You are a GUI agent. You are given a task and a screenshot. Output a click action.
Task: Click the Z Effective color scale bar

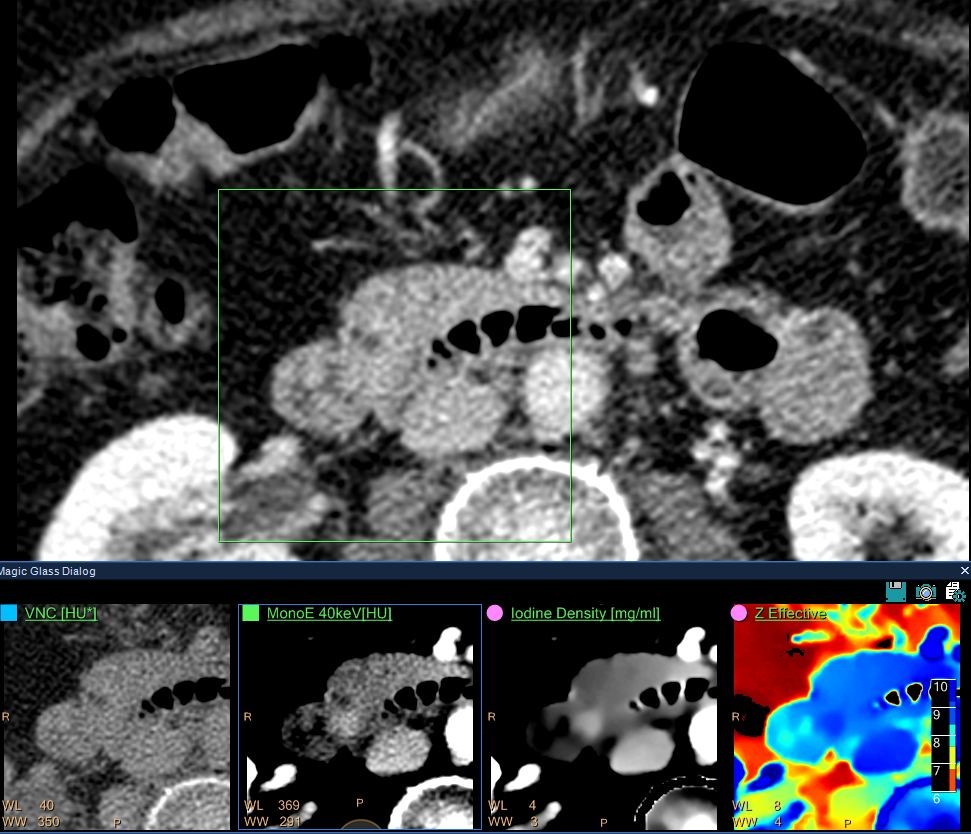click(x=940, y=742)
